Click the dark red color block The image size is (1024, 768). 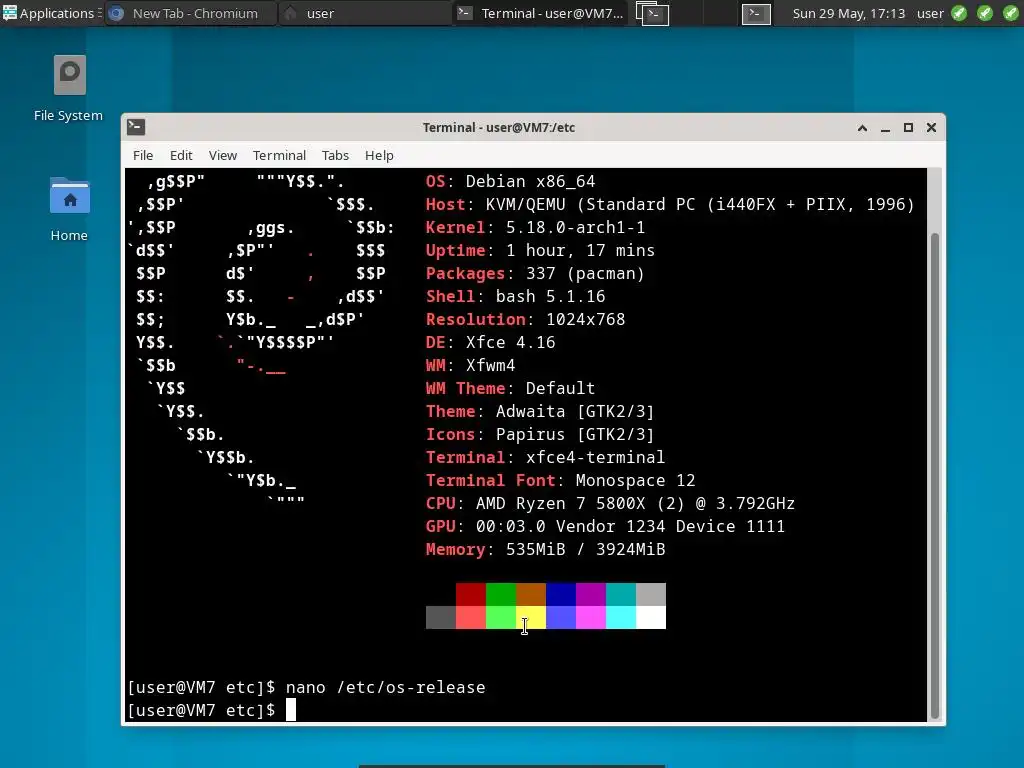click(471, 594)
